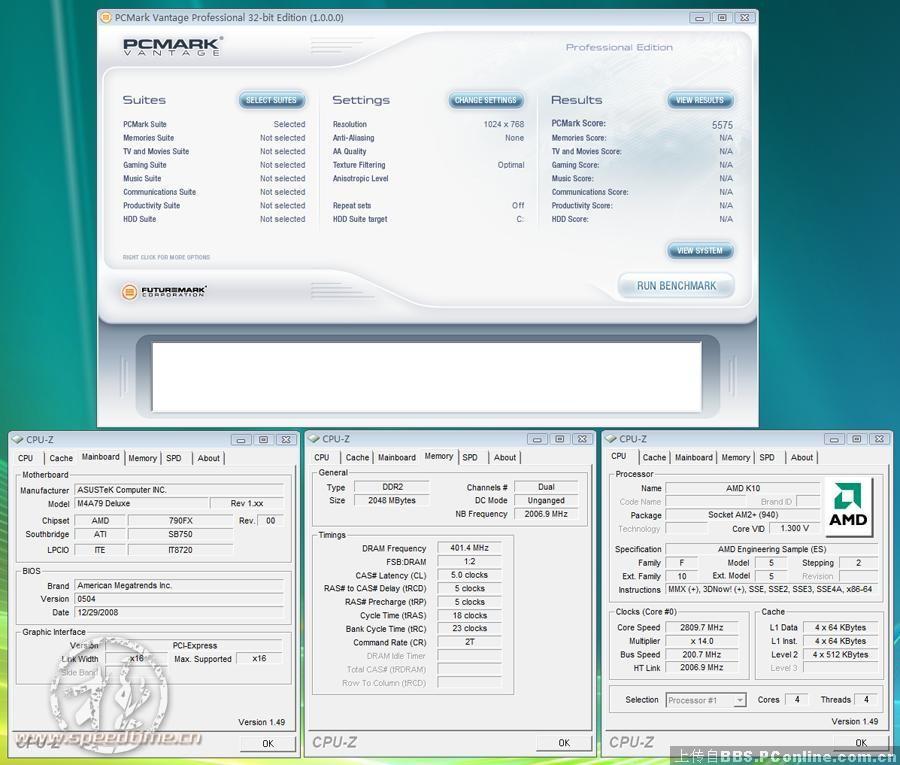This screenshot has height=765, width=900.
Task: Close the CPU-Z window showing motherboard info
Action: (286, 439)
